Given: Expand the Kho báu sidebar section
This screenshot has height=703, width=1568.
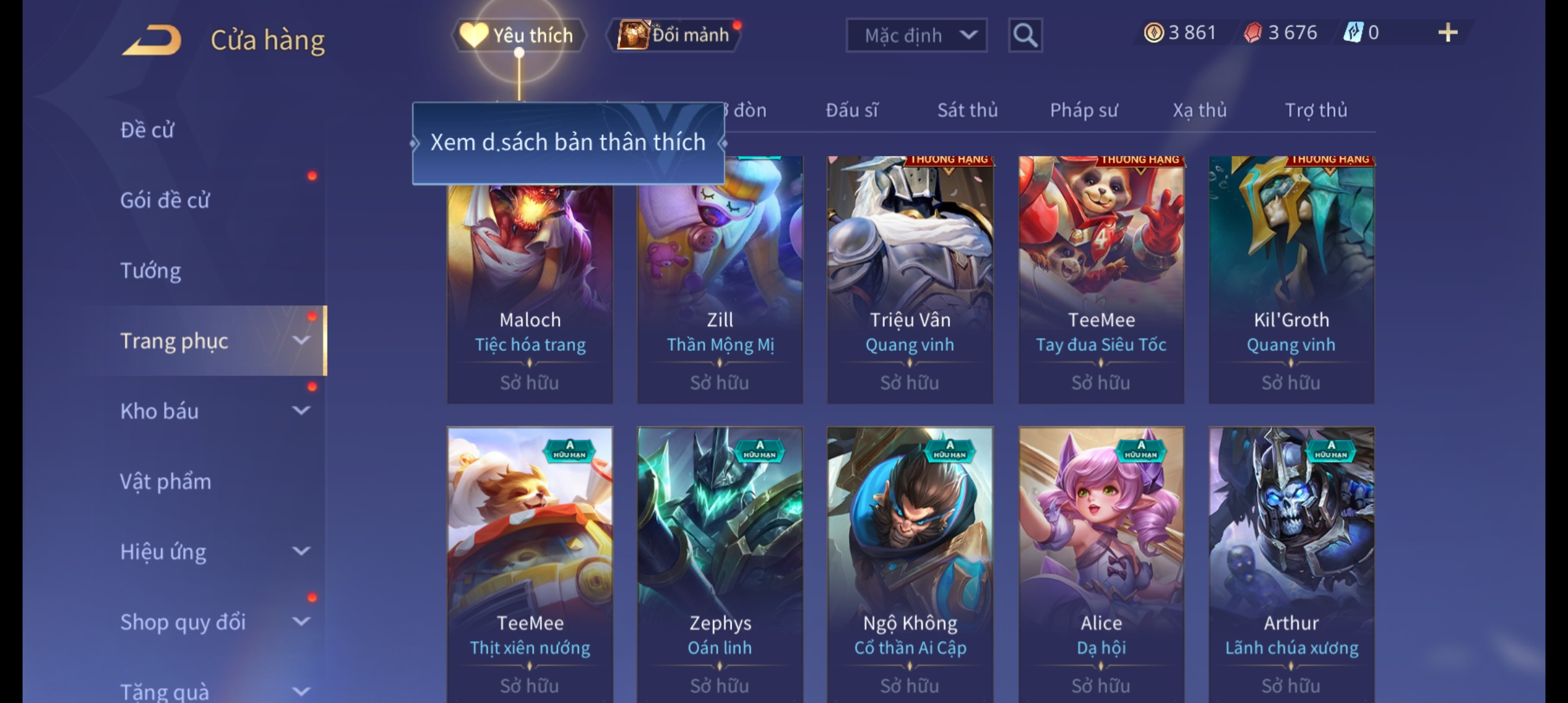Looking at the screenshot, I should (x=301, y=411).
